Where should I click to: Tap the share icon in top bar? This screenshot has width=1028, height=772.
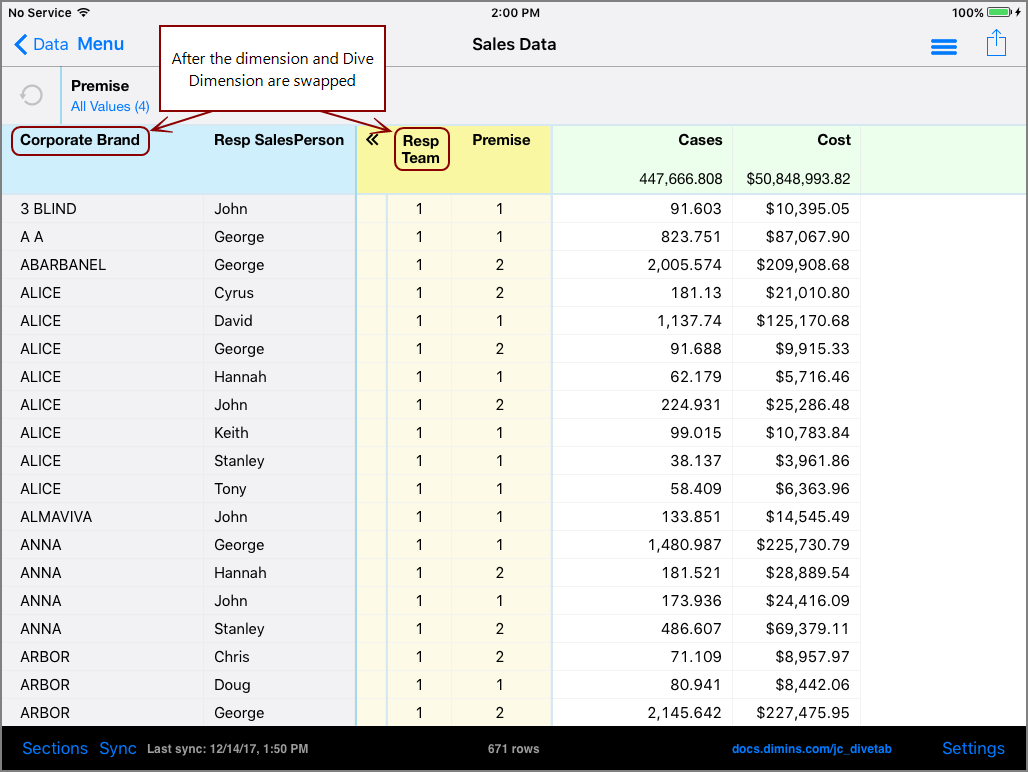(995, 44)
